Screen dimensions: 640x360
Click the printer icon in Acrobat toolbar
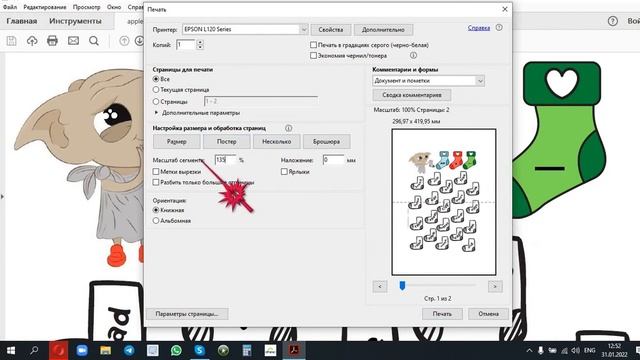tap(52, 41)
